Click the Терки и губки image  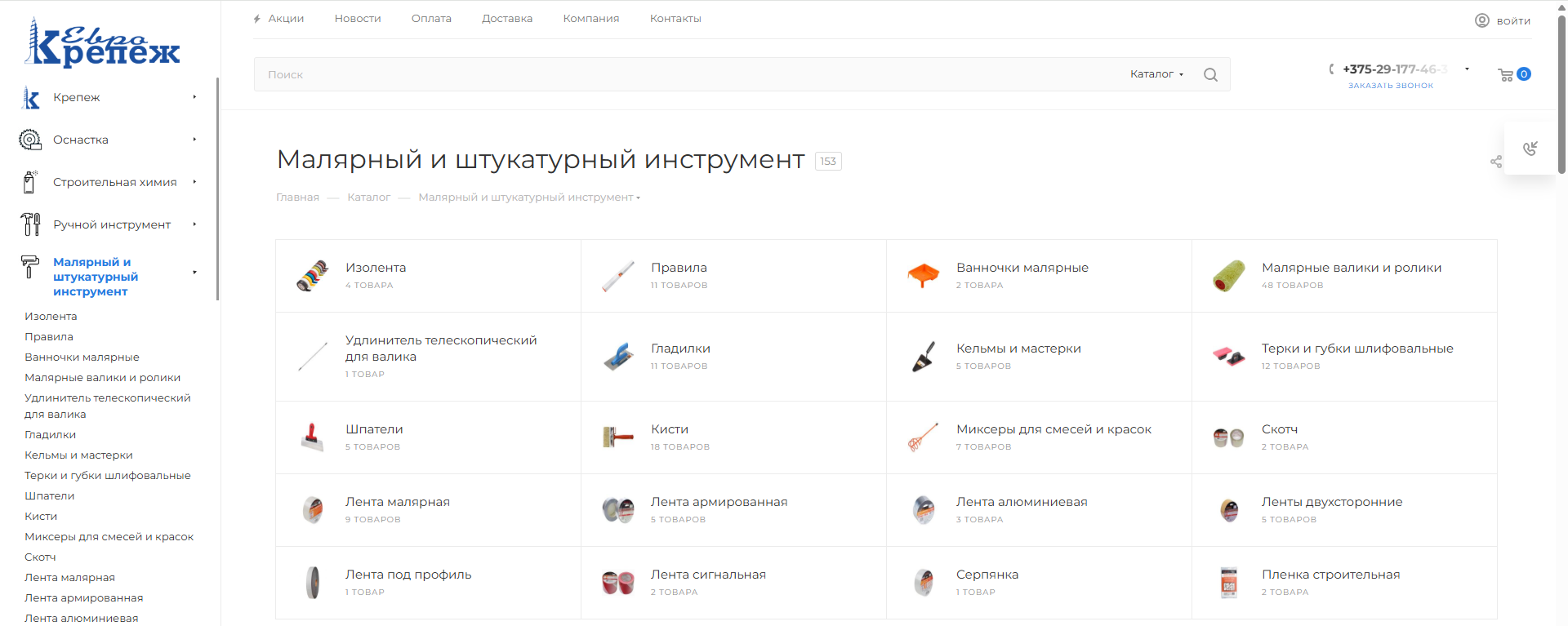click(1229, 357)
